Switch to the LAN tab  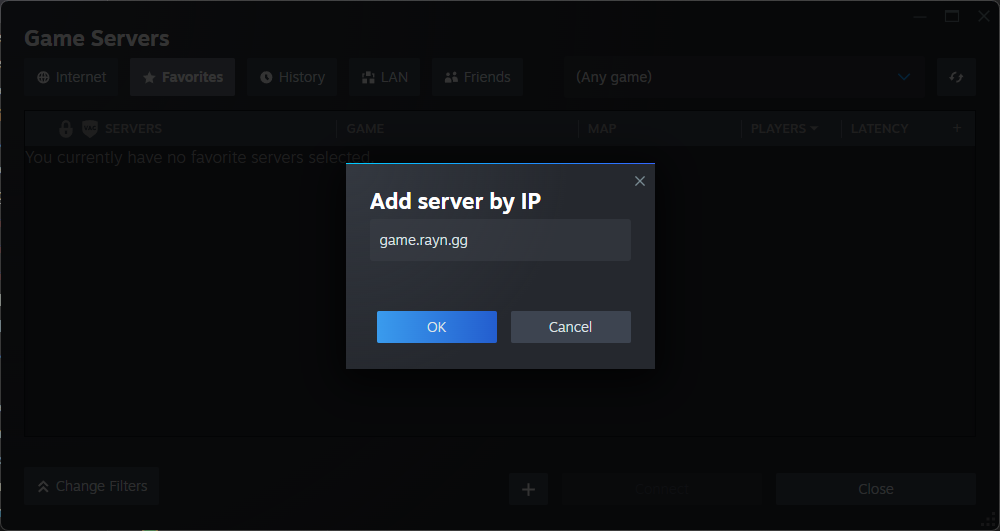coord(385,77)
